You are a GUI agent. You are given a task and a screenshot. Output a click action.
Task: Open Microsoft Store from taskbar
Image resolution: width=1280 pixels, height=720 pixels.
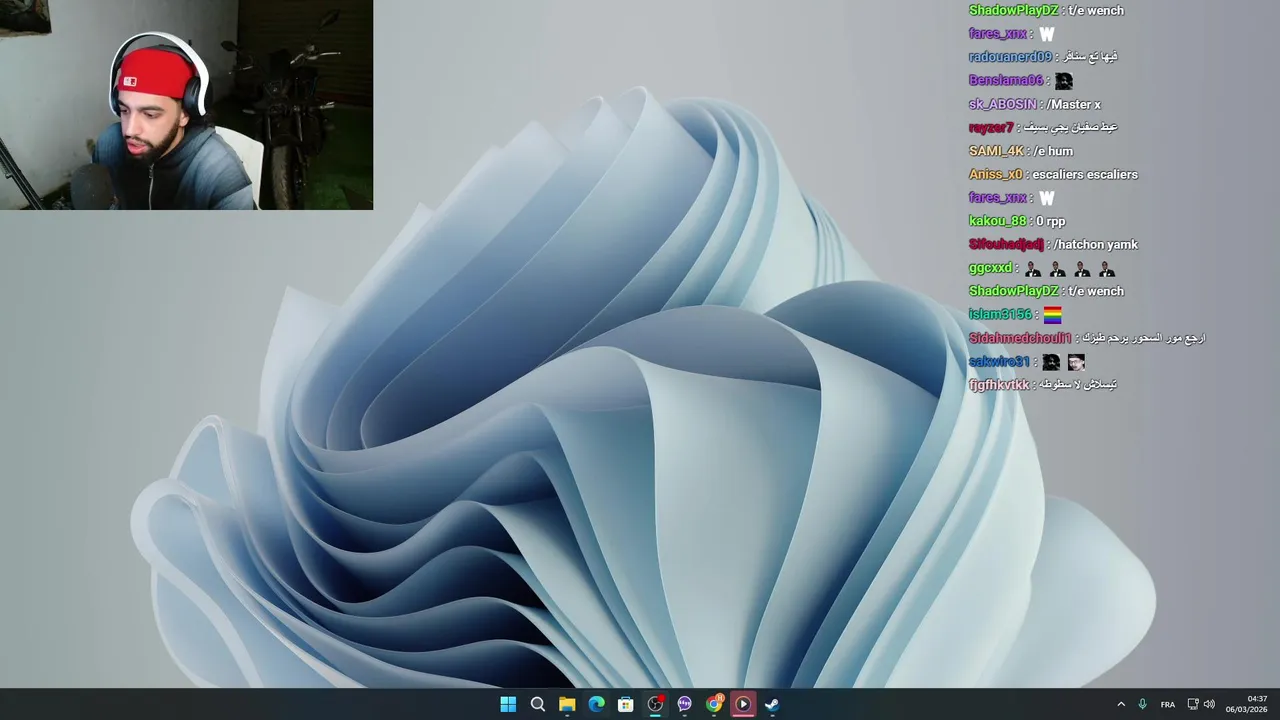tap(625, 704)
